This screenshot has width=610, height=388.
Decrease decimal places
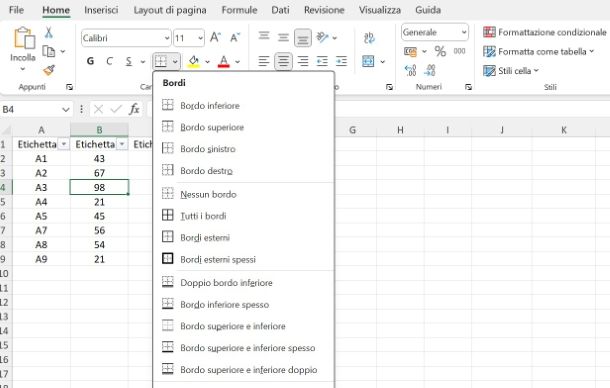430,70
